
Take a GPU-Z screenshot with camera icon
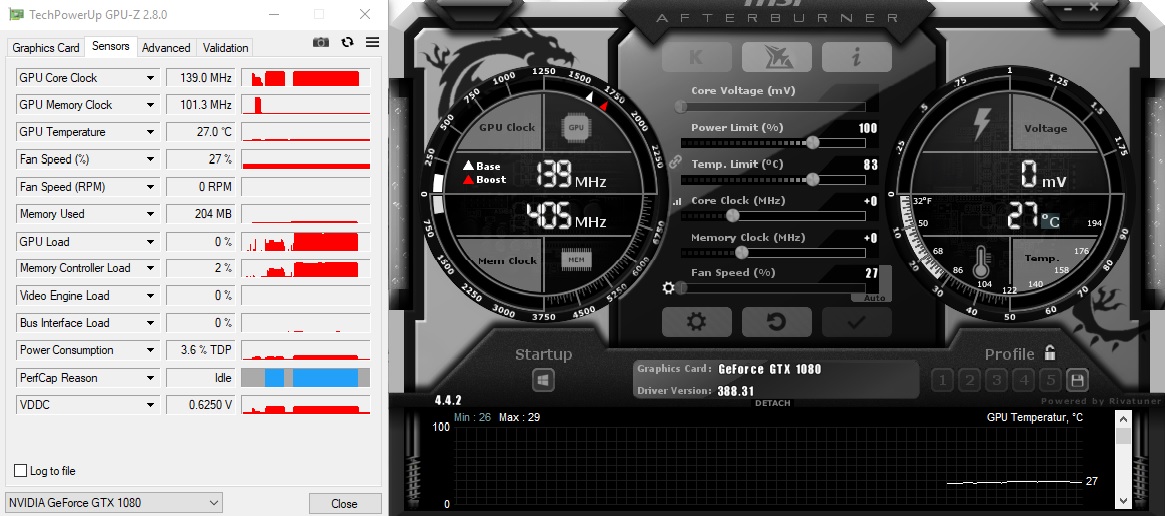point(320,42)
